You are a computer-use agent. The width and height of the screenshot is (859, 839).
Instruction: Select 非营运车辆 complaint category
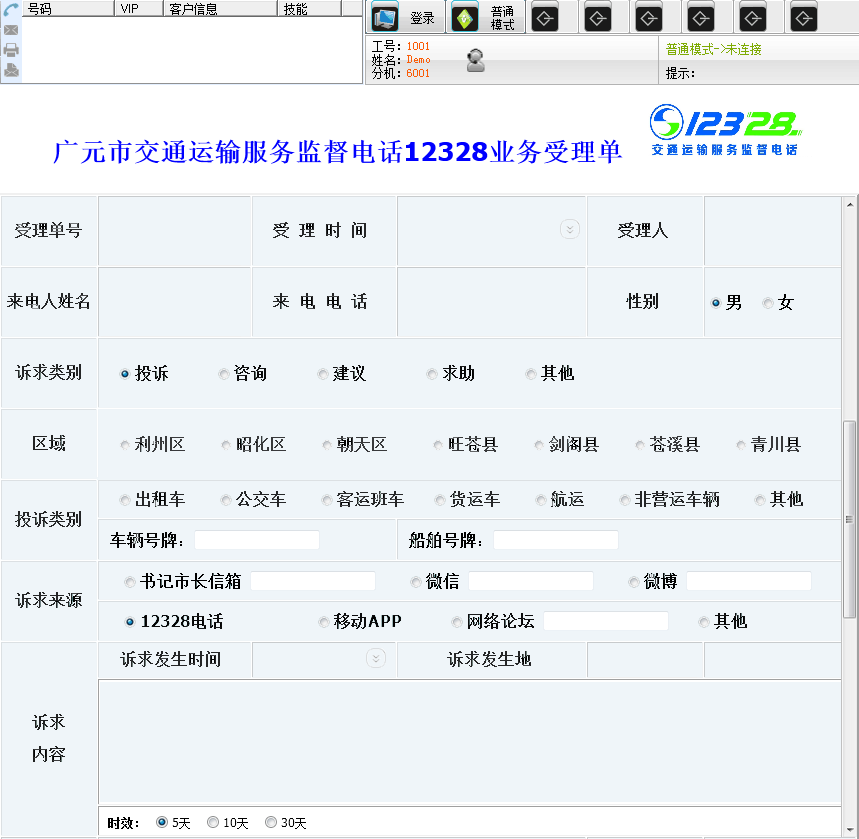click(625, 500)
